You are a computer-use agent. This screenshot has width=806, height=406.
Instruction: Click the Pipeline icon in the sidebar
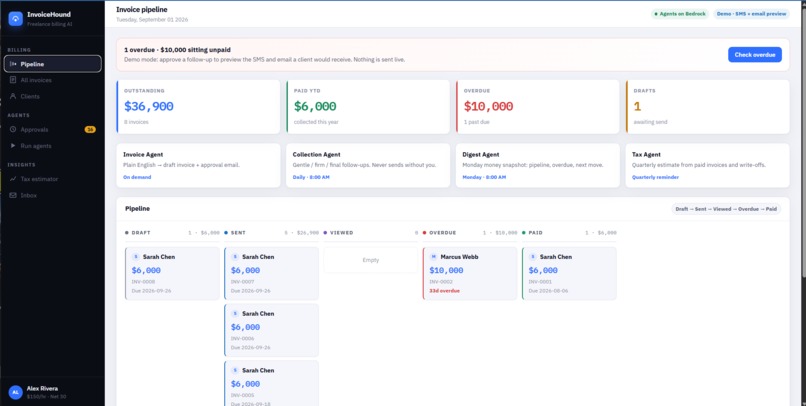click(13, 64)
